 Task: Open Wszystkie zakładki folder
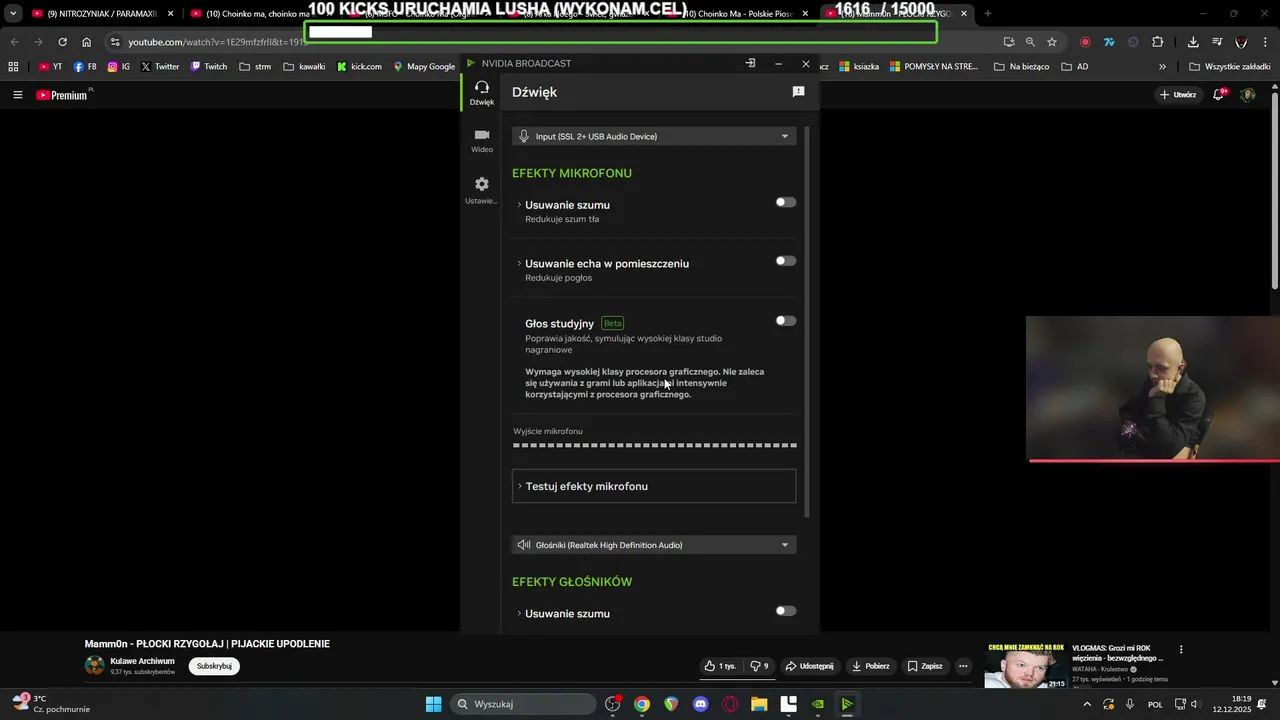click(1229, 67)
